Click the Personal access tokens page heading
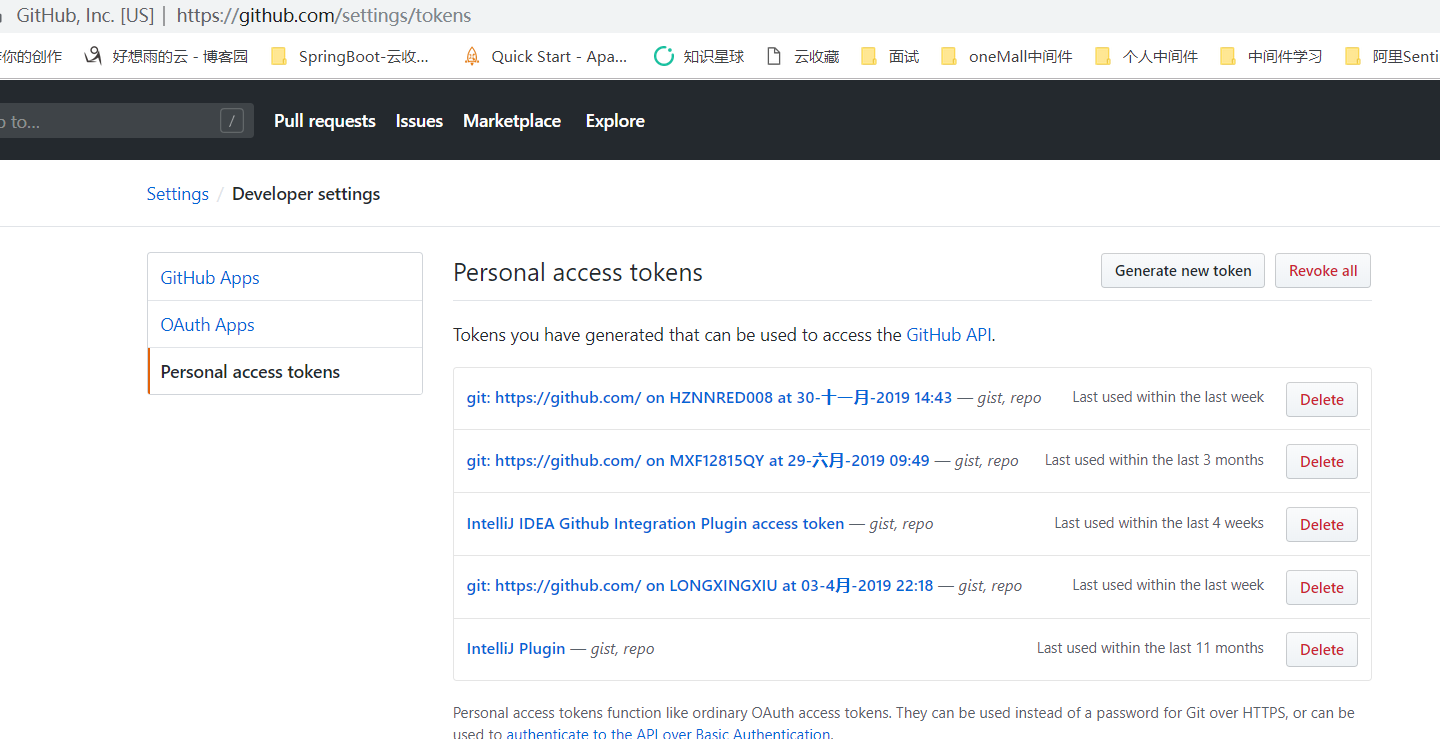This screenshot has height=739, width=1440. pos(578,272)
